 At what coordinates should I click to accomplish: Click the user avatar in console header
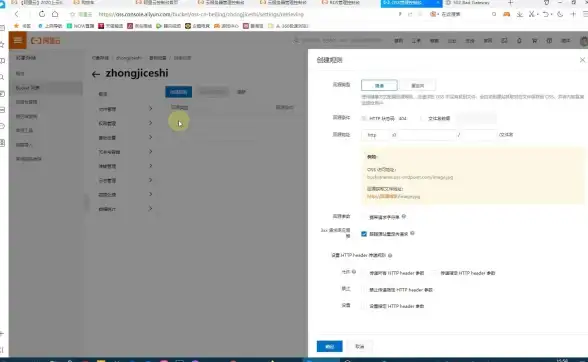[584, 41]
